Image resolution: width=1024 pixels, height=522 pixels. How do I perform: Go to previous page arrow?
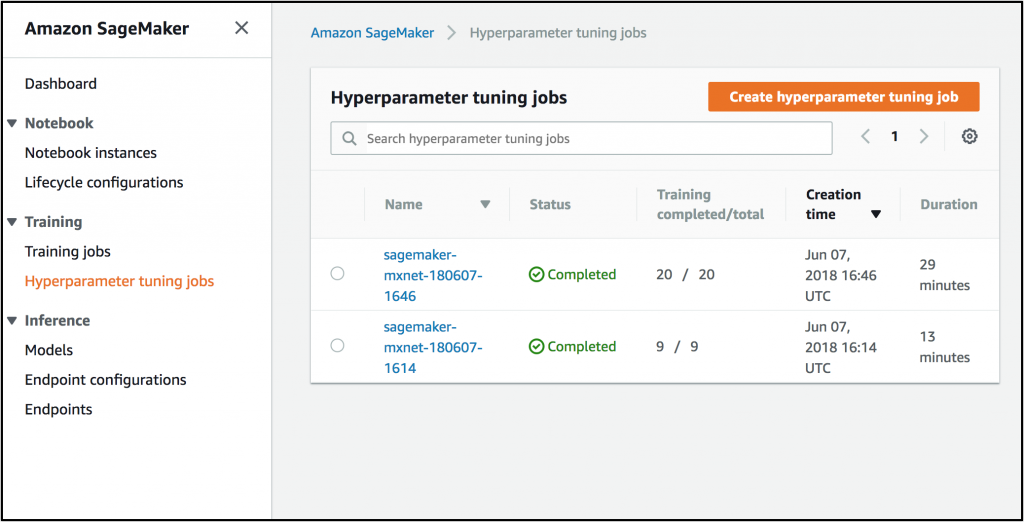click(x=865, y=137)
